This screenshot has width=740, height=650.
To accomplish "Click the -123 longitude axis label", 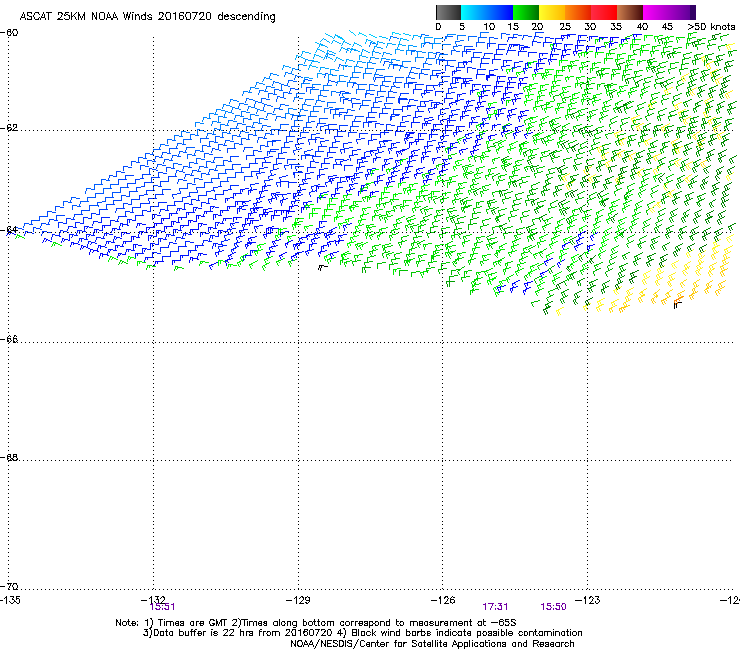I will pyautogui.click(x=588, y=600).
